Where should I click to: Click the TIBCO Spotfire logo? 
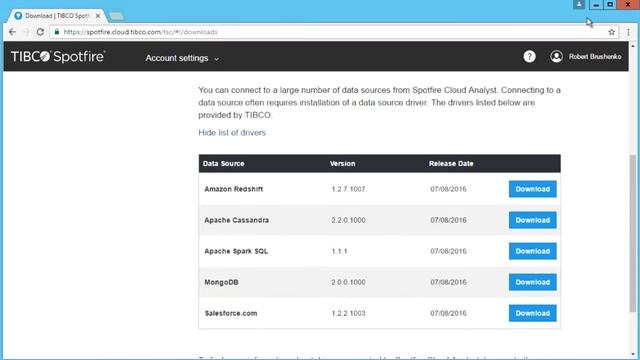58,56
